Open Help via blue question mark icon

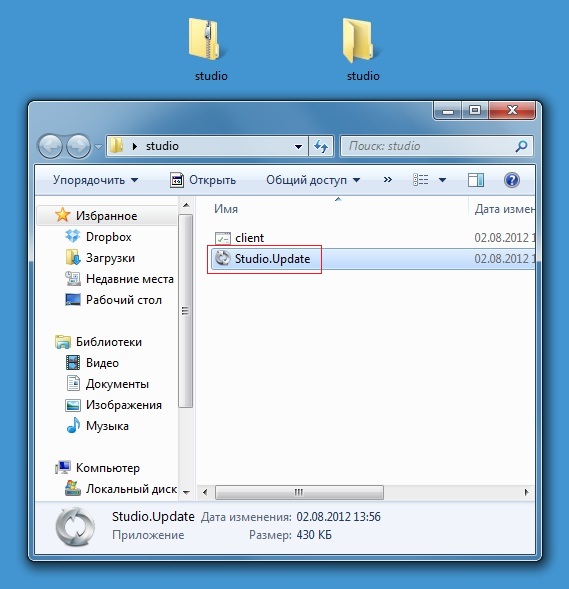511,180
